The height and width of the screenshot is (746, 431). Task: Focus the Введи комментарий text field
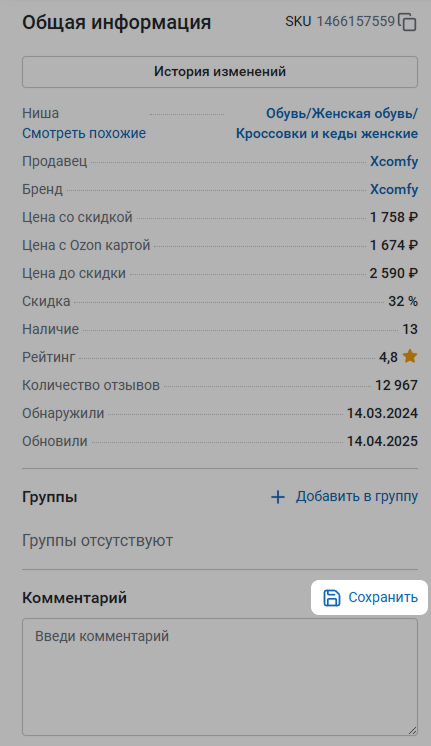[220, 677]
